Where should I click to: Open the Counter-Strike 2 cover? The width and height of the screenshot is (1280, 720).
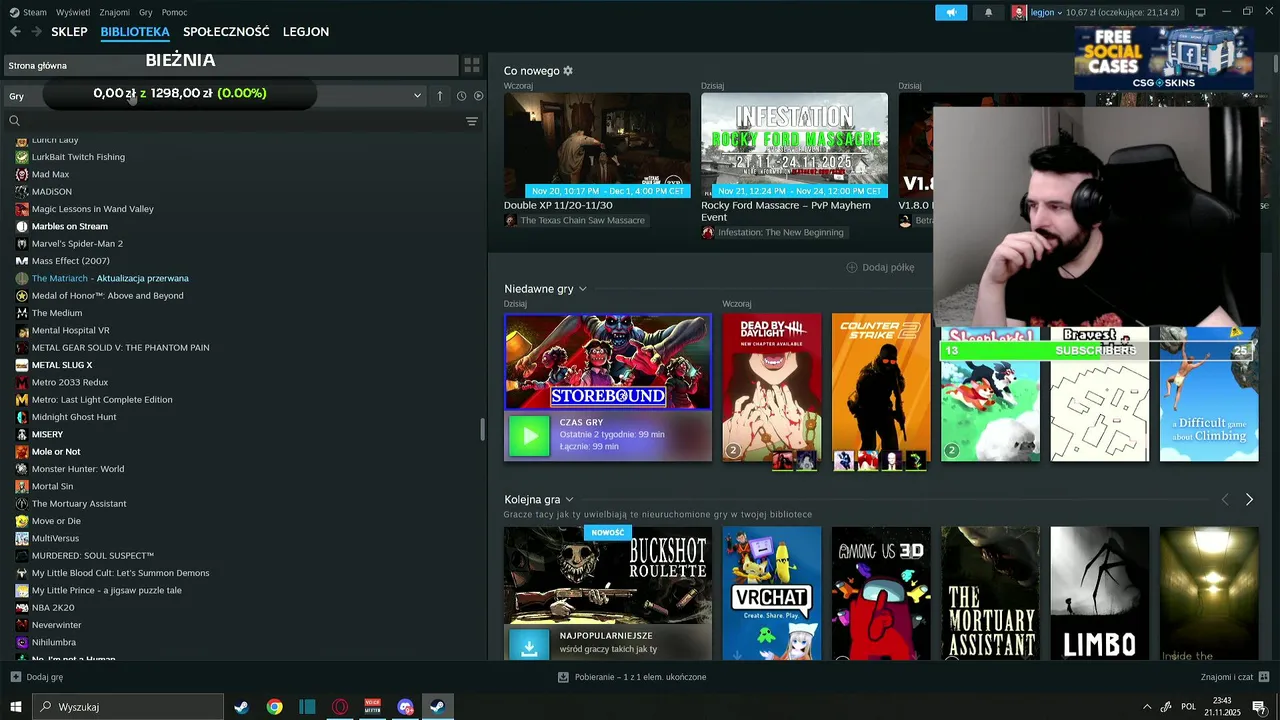(x=881, y=387)
